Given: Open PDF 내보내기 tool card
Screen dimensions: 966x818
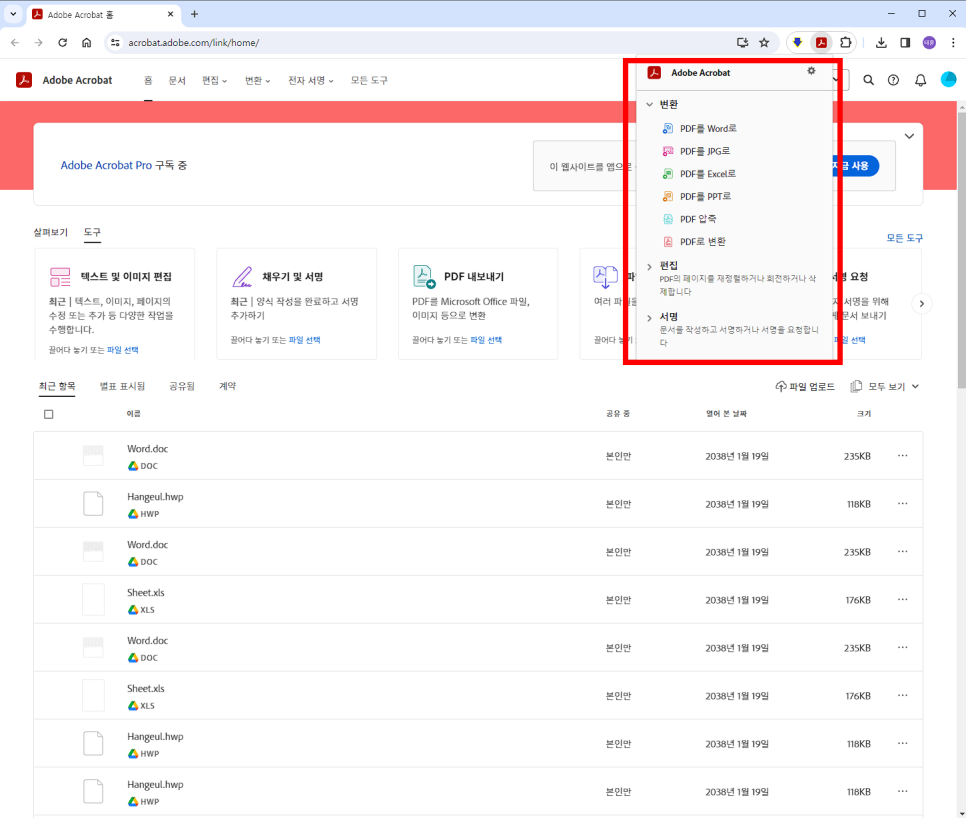Looking at the screenshot, I should (478, 304).
